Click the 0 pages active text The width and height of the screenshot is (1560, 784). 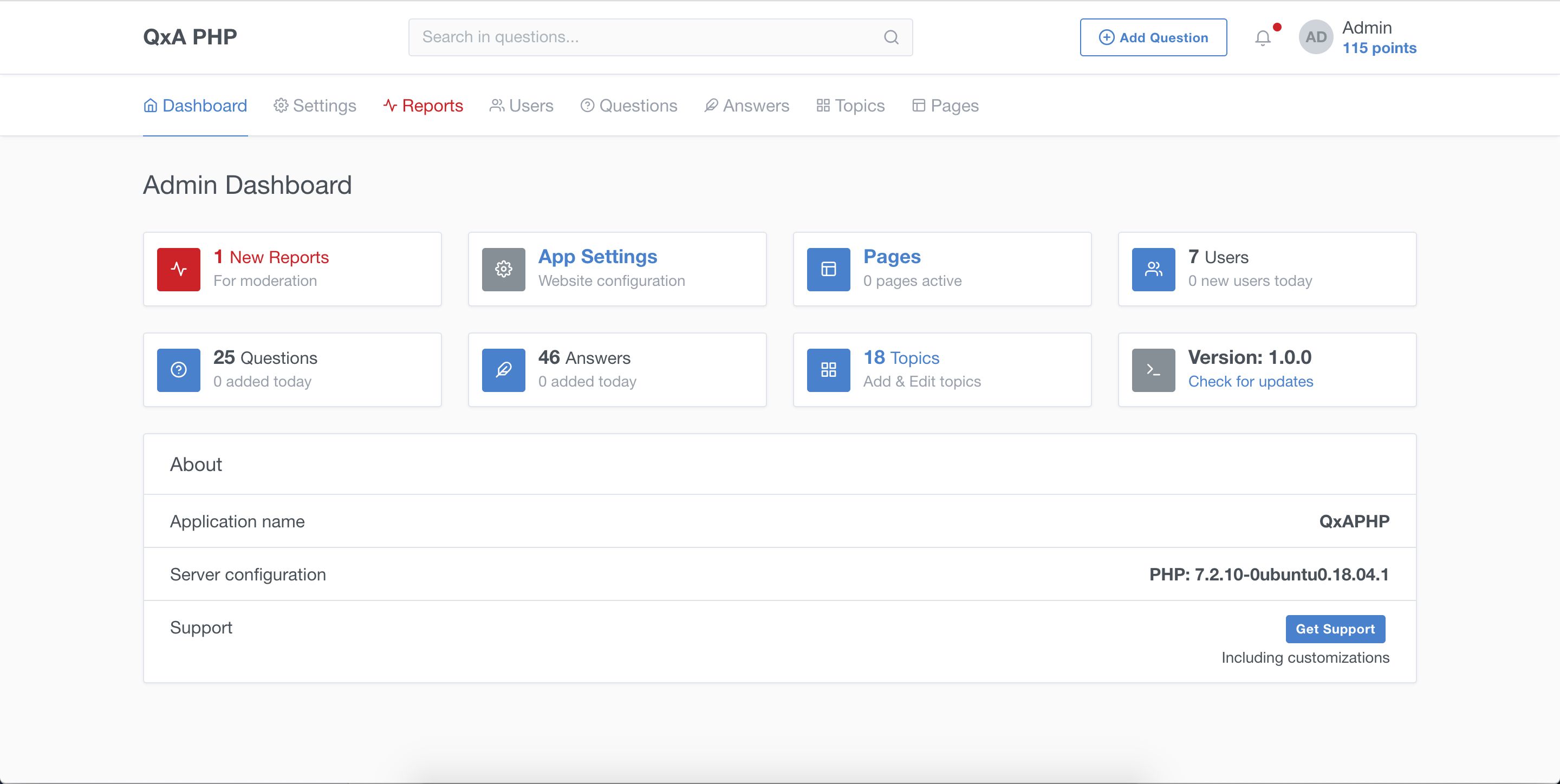point(912,281)
